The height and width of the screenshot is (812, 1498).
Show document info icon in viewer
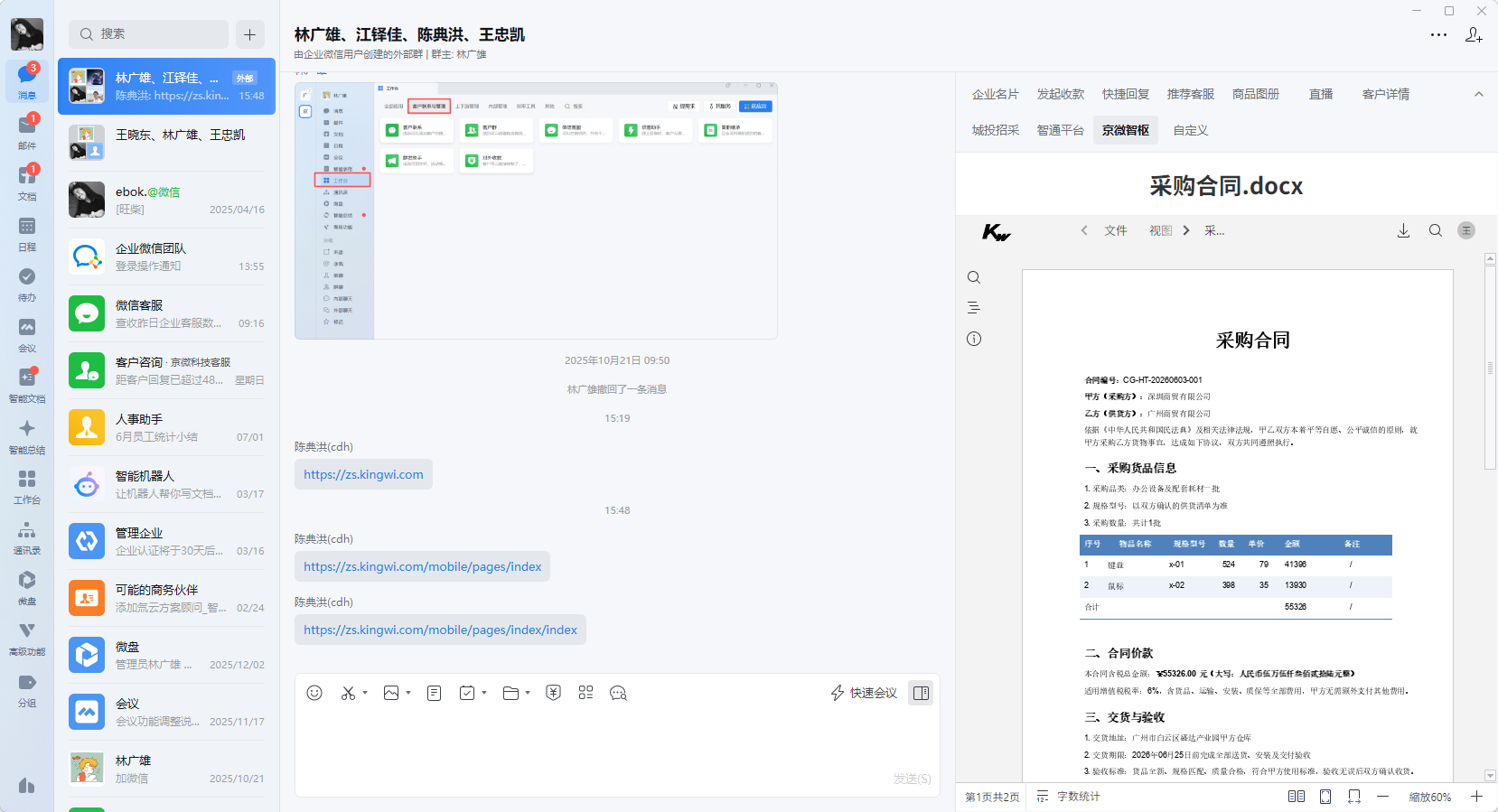click(x=974, y=339)
